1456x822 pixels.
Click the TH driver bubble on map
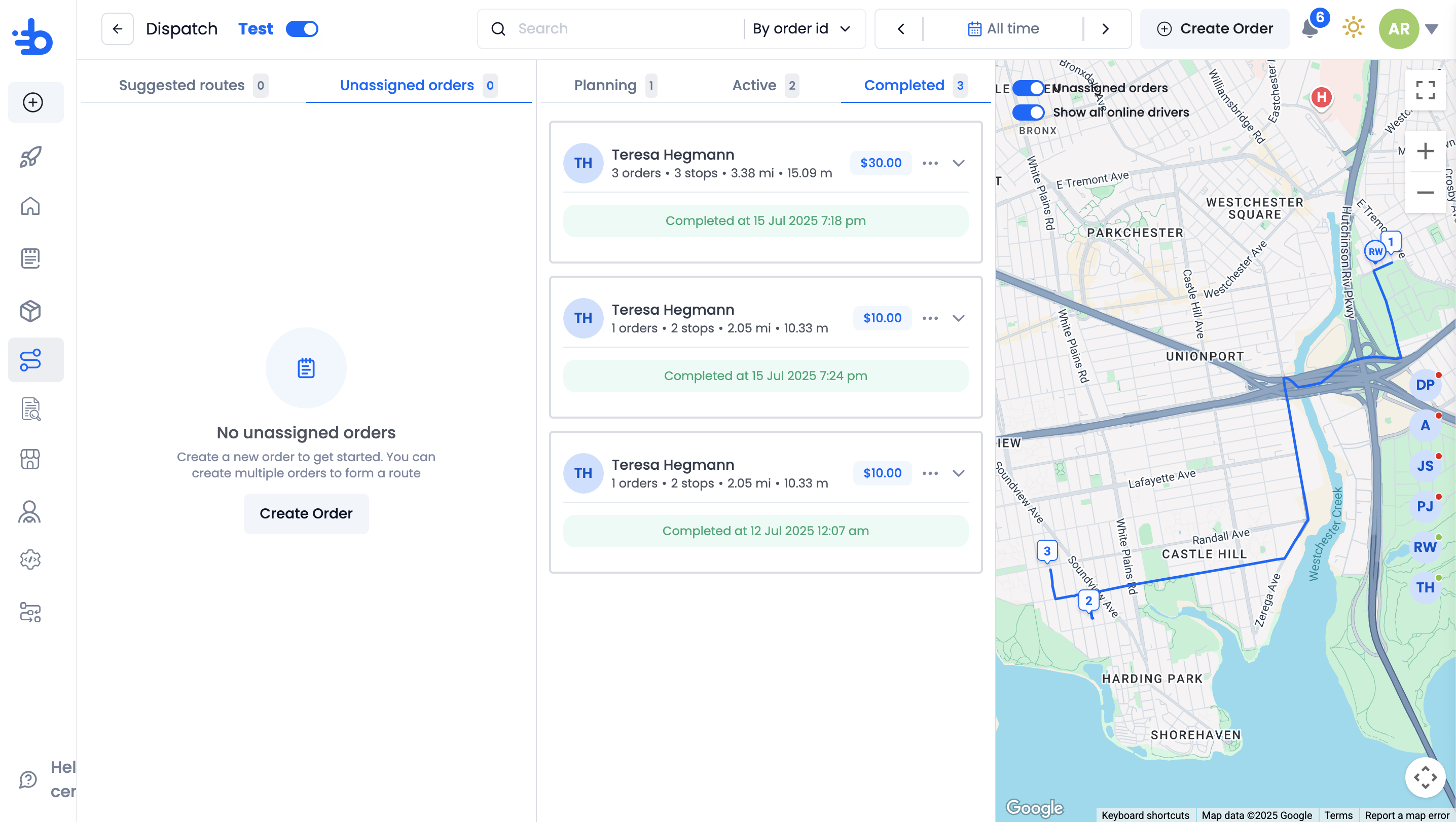pyautogui.click(x=1425, y=587)
